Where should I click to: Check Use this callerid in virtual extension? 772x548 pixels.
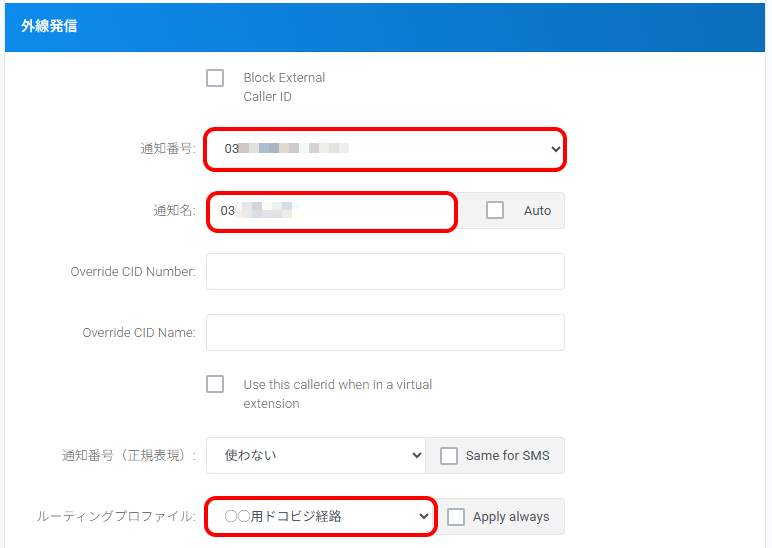215,384
